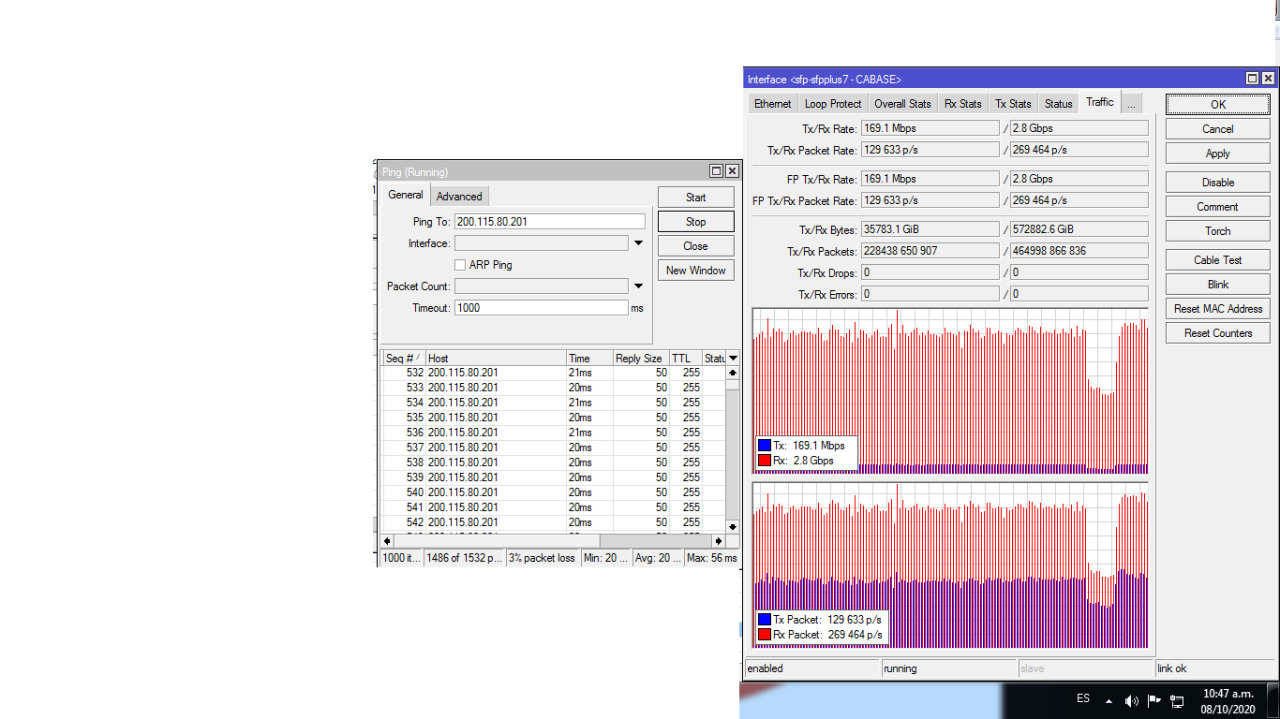Click the volume speaker icon in system tray

(x=1131, y=701)
